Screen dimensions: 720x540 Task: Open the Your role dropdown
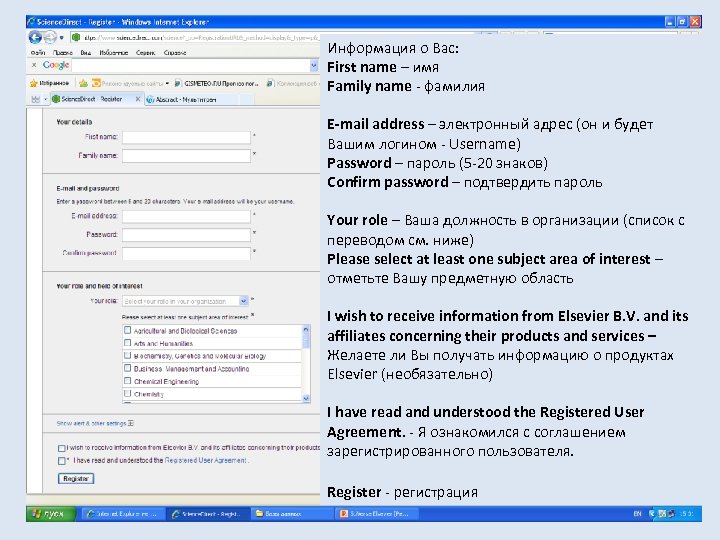coord(186,301)
